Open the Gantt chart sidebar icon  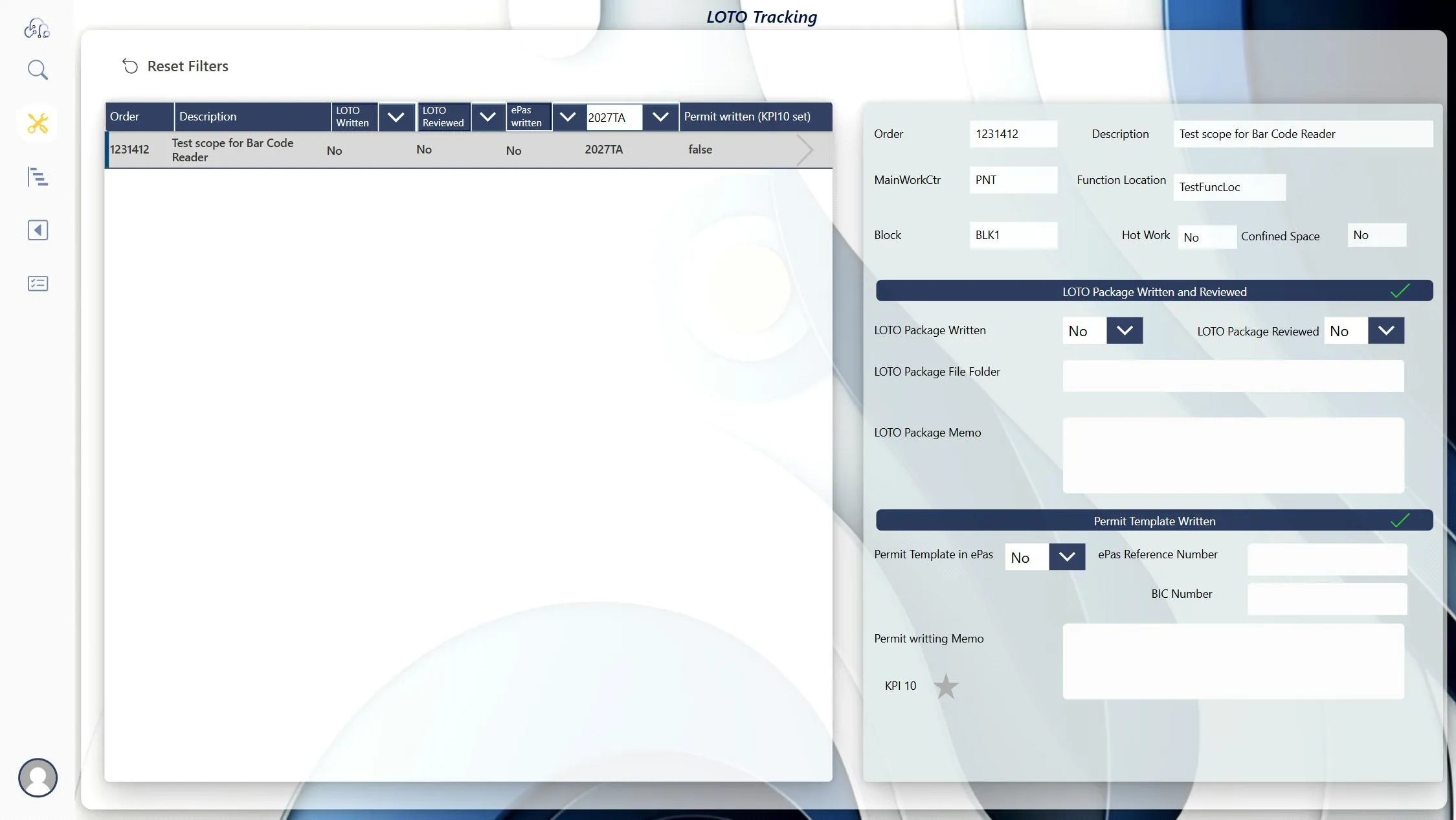[38, 177]
